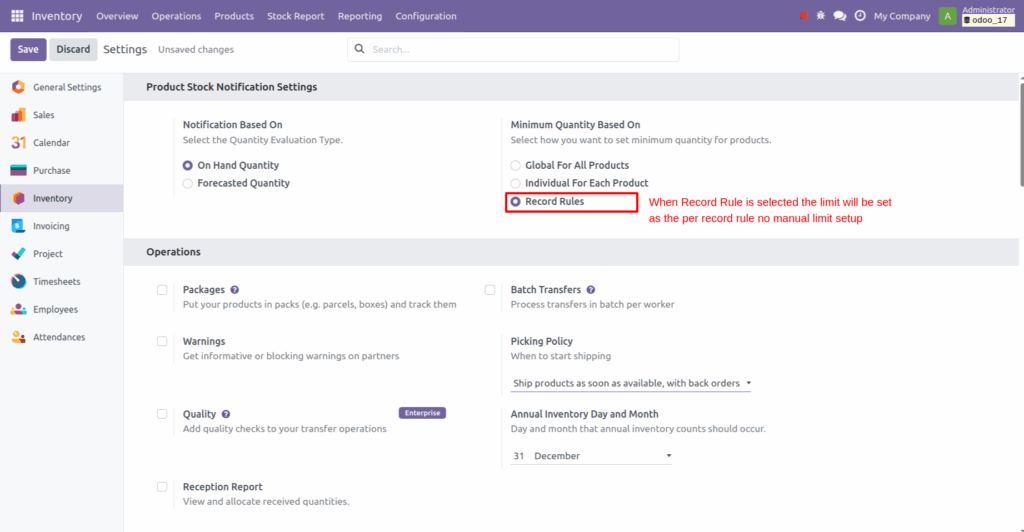Image resolution: width=1024 pixels, height=532 pixels.
Task: Enable the Packages checkbox
Action: click(162, 290)
